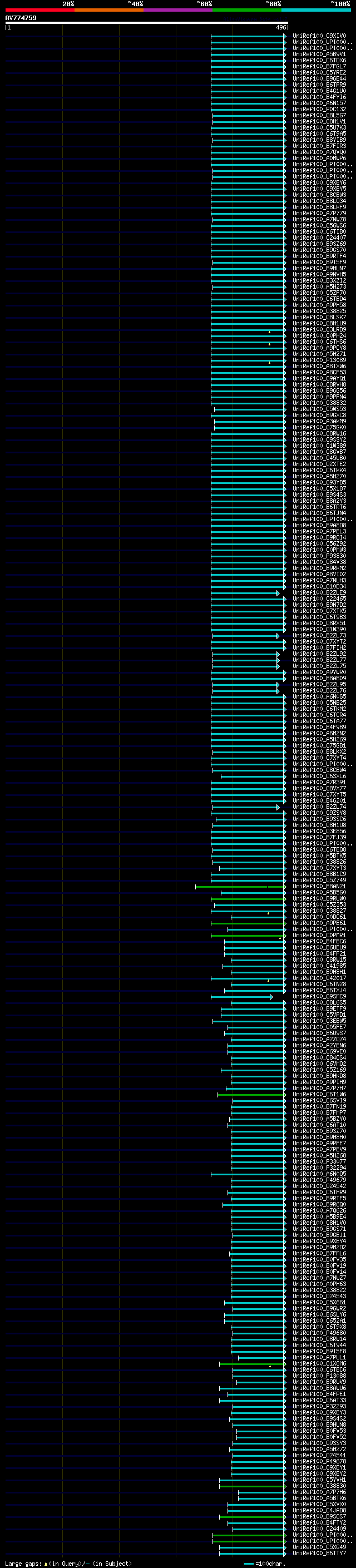This screenshot has height=1568, width=356.
Task: Select hit UniRef100_Q9XEY6
Action: point(319,182)
